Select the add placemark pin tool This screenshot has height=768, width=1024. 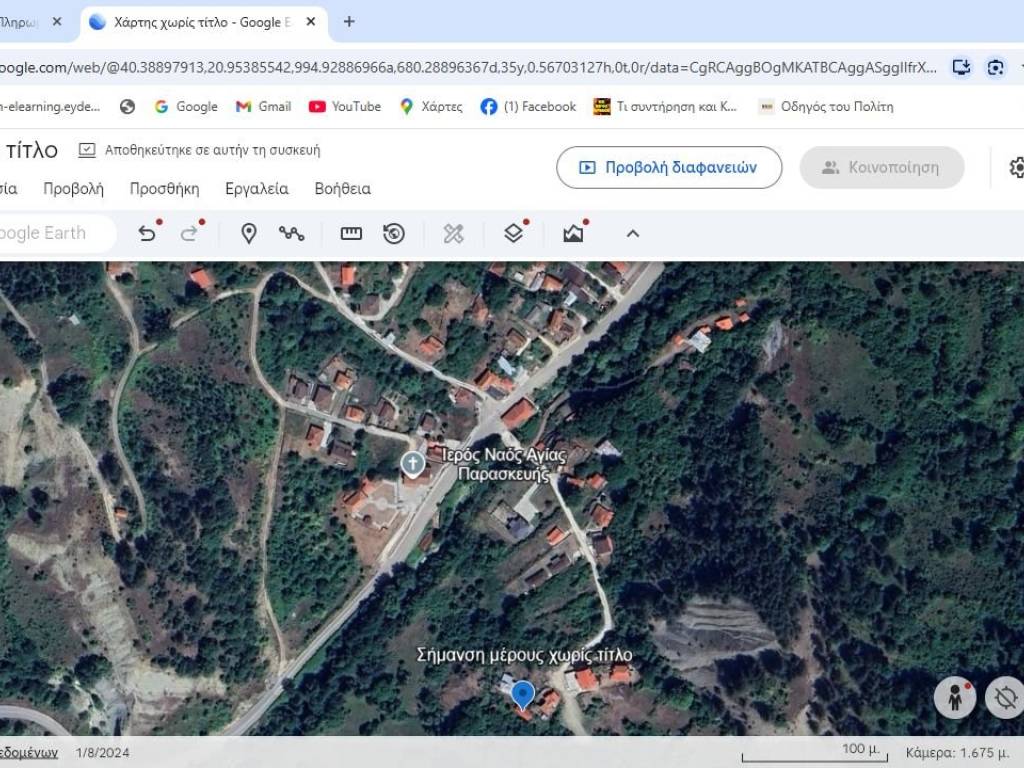pos(249,234)
